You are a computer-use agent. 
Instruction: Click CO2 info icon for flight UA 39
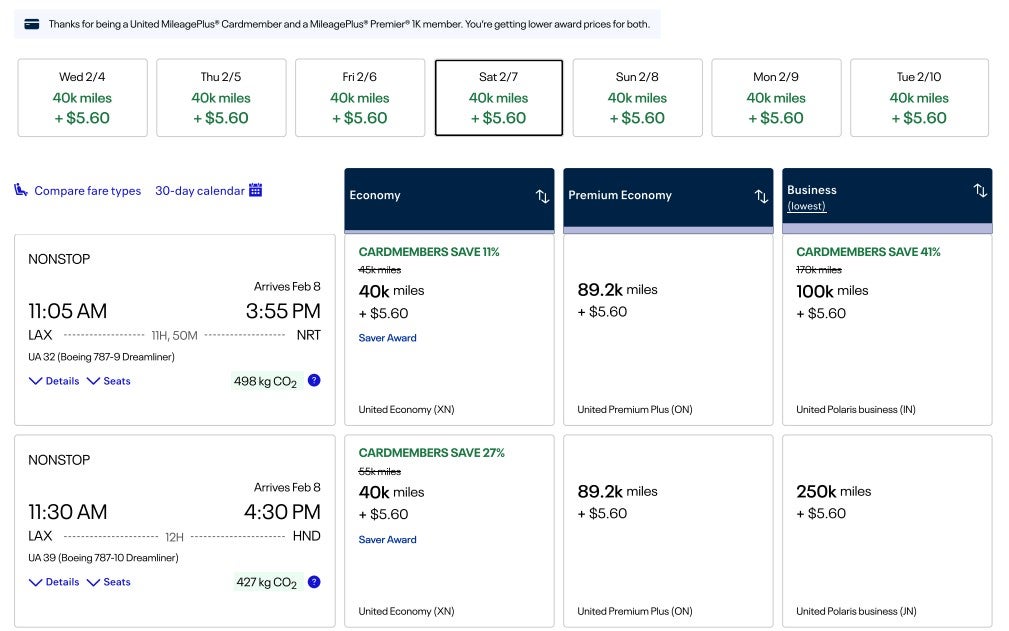[314, 582]
